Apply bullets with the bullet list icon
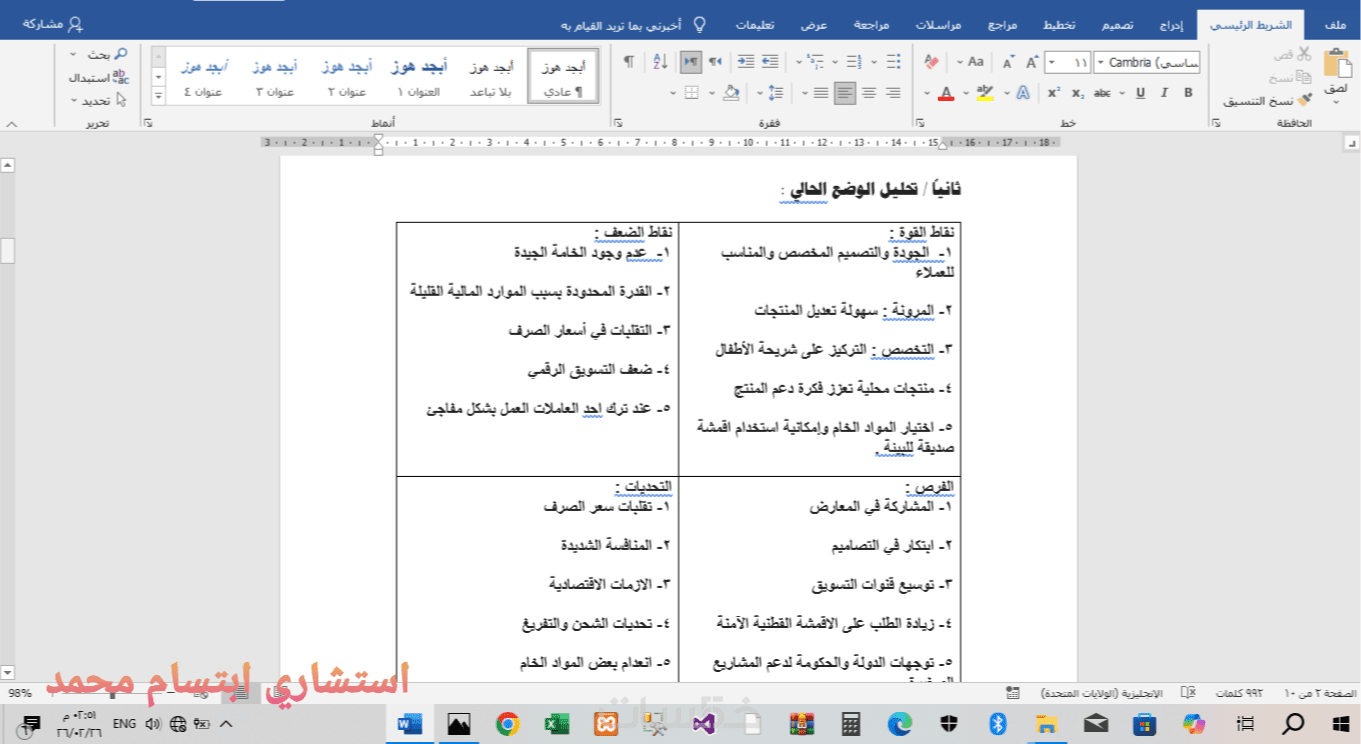Viewport: 1361px width, 744px height. 893,62
